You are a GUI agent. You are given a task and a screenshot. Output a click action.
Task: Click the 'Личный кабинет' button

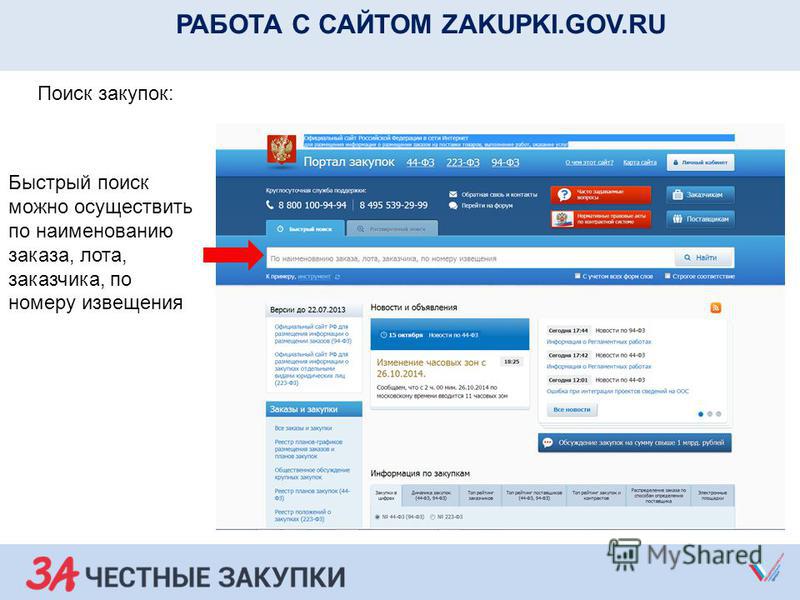(x=701, y=163)
